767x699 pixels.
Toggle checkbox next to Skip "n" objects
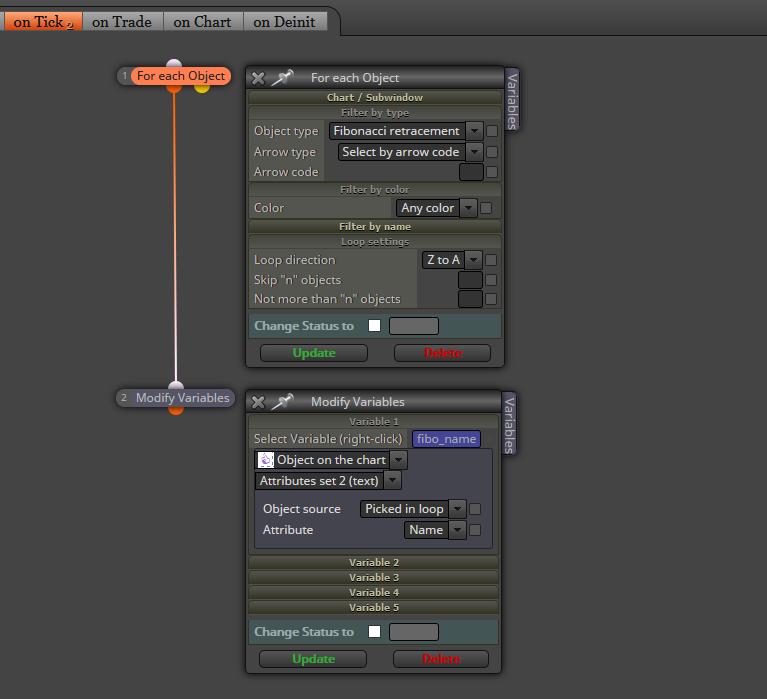pyautogui.click(x=491, y=280)
